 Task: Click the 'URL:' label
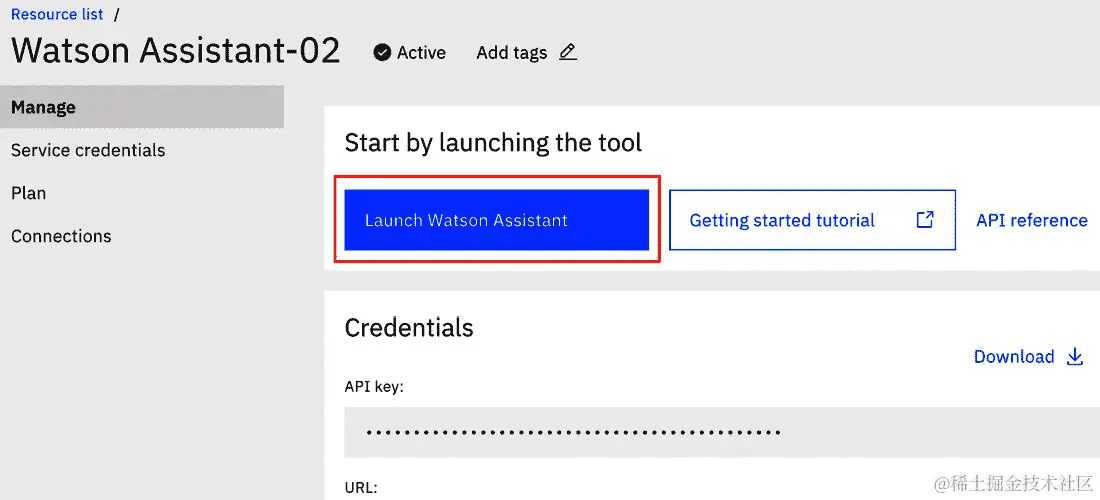coord(361,487)
